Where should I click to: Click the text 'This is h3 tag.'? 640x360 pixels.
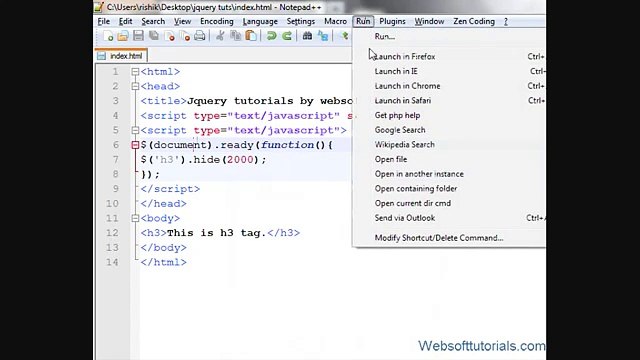216,233
